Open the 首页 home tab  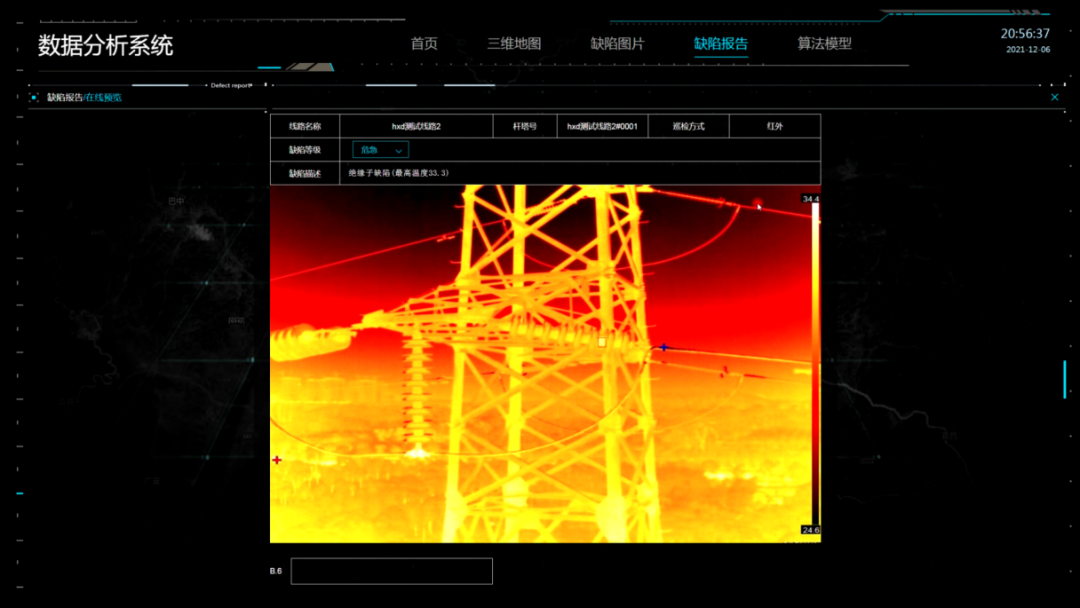click(424, 44)
